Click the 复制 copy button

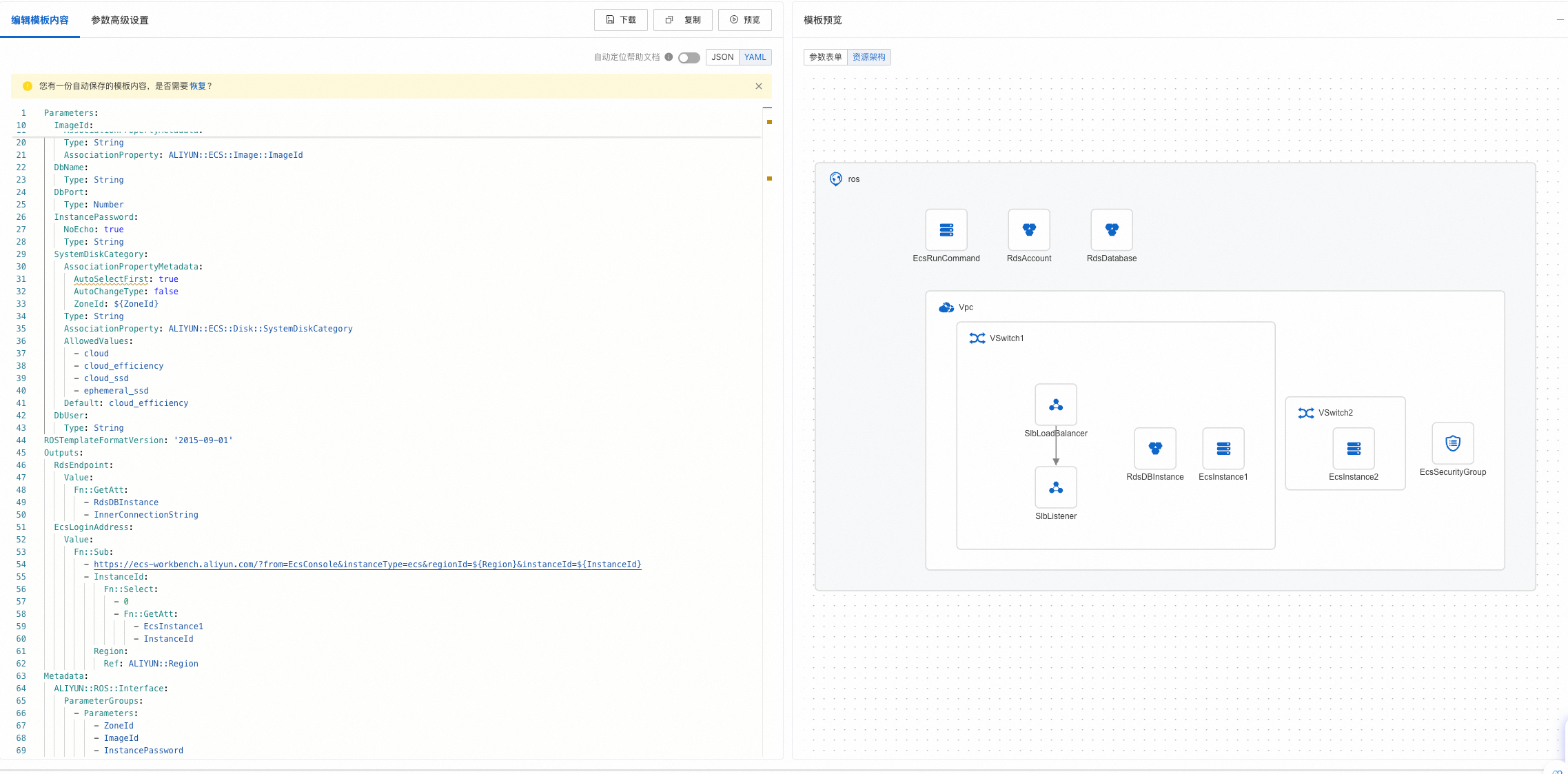[682, 20]
